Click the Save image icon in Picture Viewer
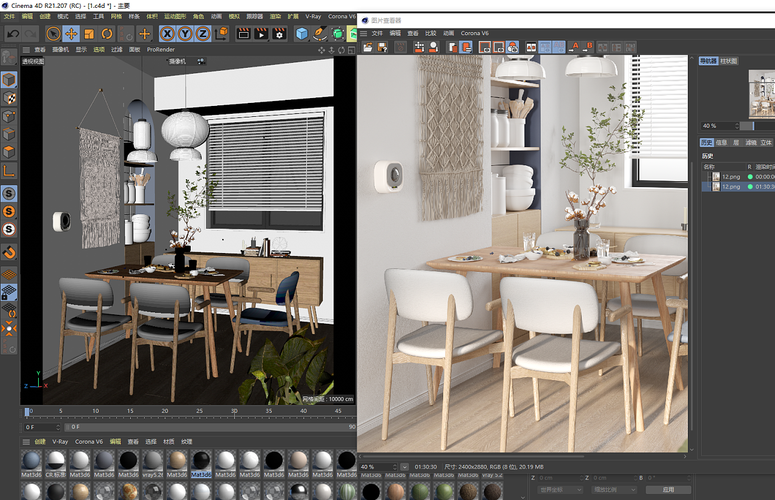This screenshot has height=500, width=775. 383,47
